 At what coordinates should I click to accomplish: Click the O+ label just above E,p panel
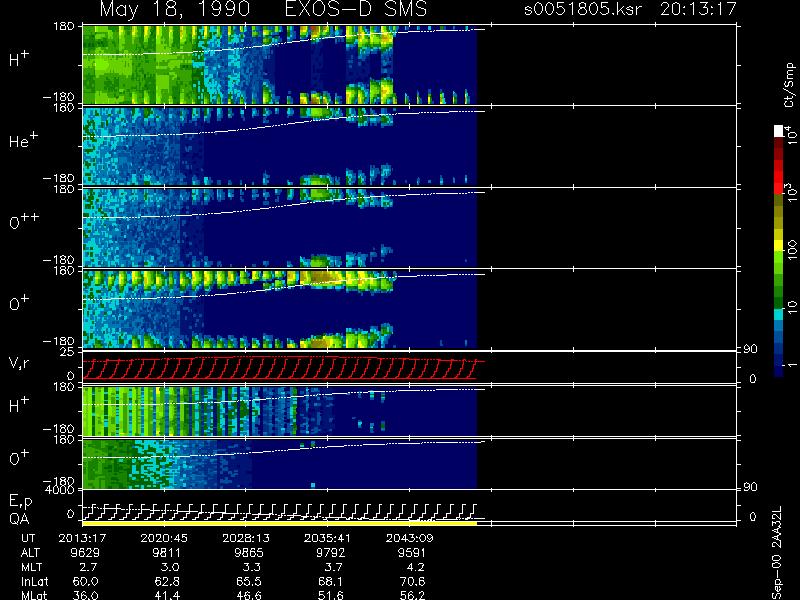click(19, 458)
